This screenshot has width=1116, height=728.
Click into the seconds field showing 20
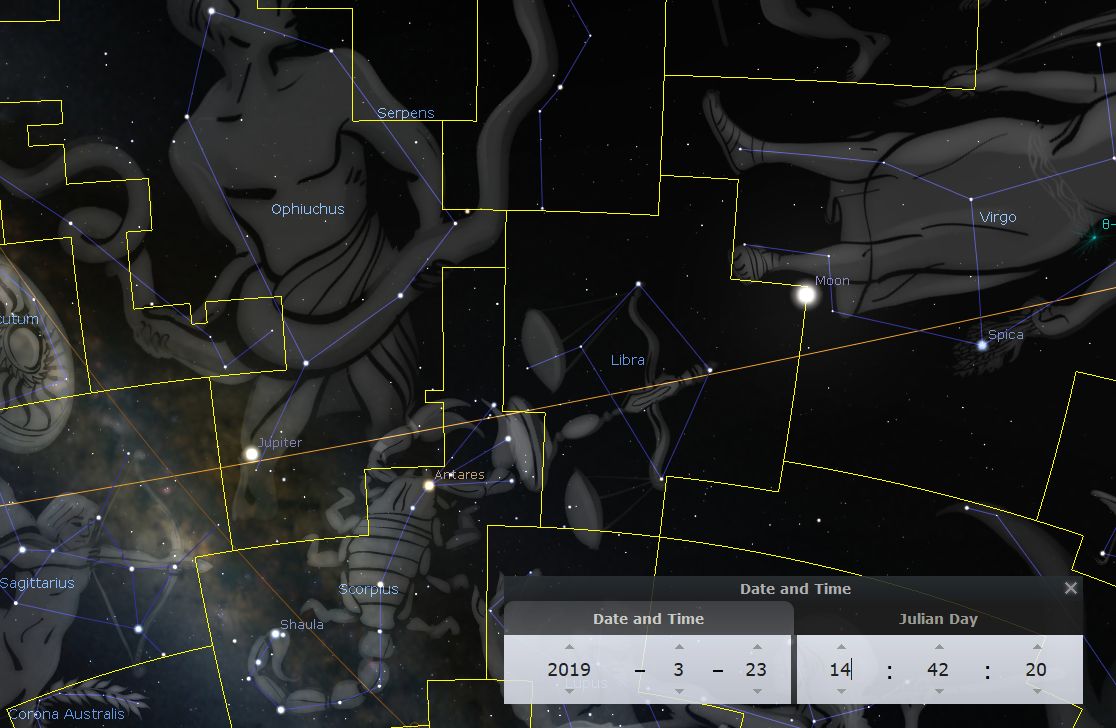pyautogui.click(x=1036, y=670)
